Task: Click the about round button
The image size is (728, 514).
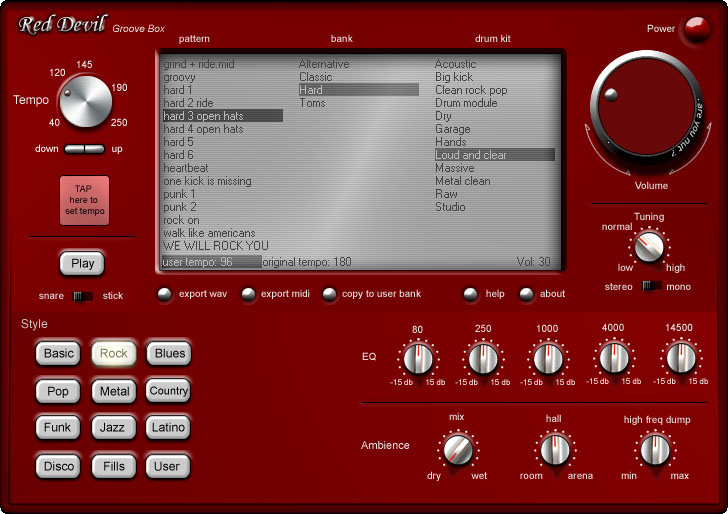Action: pos(526,294)
